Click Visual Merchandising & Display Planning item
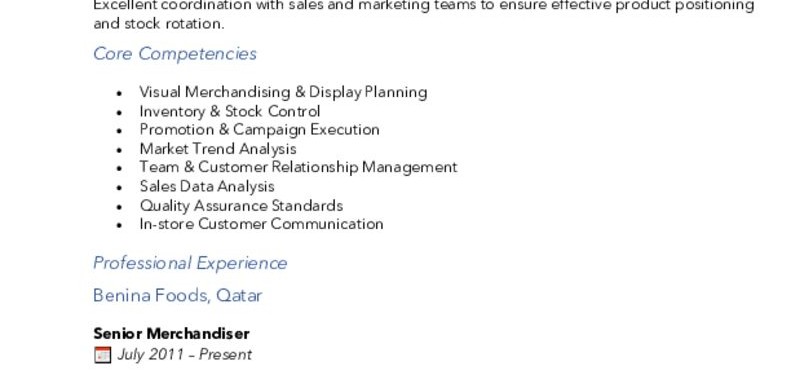Viewport: 791px width, 370px height. tap(284, 92)
